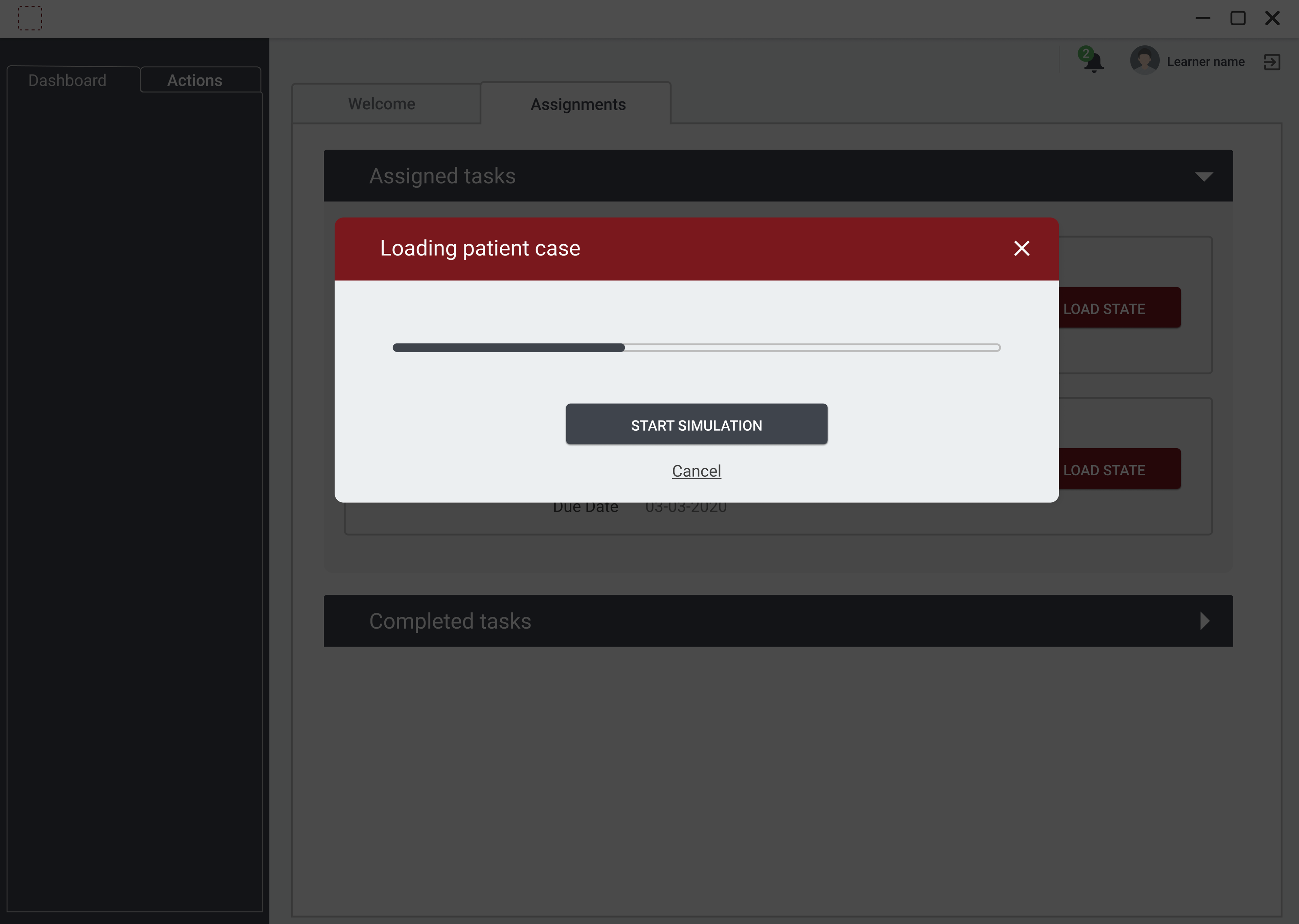Click the Loading patient case title
This screenshot has height=924, width=1299.
point(480,249)
